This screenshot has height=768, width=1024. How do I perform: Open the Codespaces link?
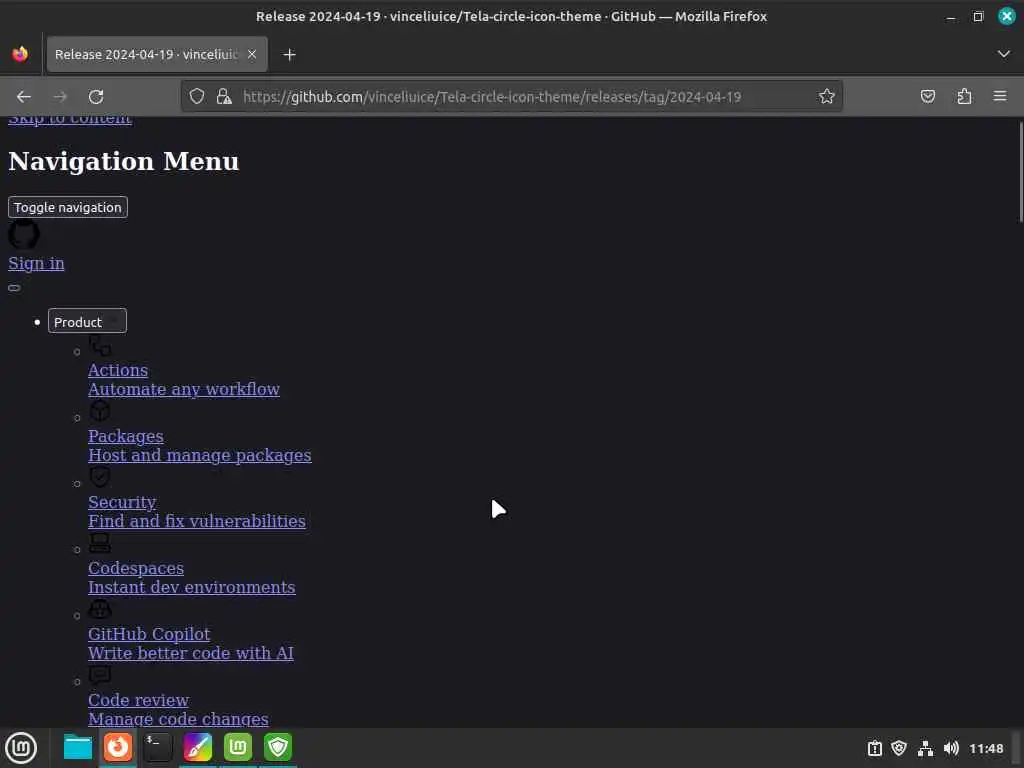tap(136, 568)
